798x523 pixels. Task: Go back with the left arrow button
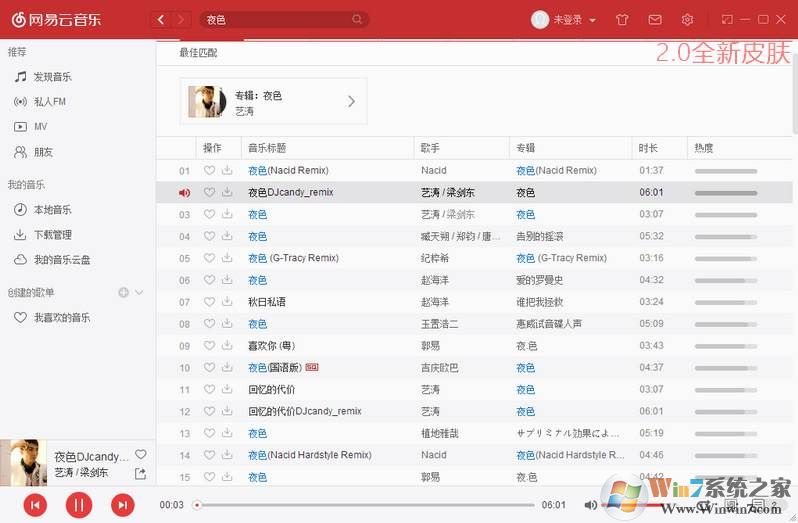(161, 20)
